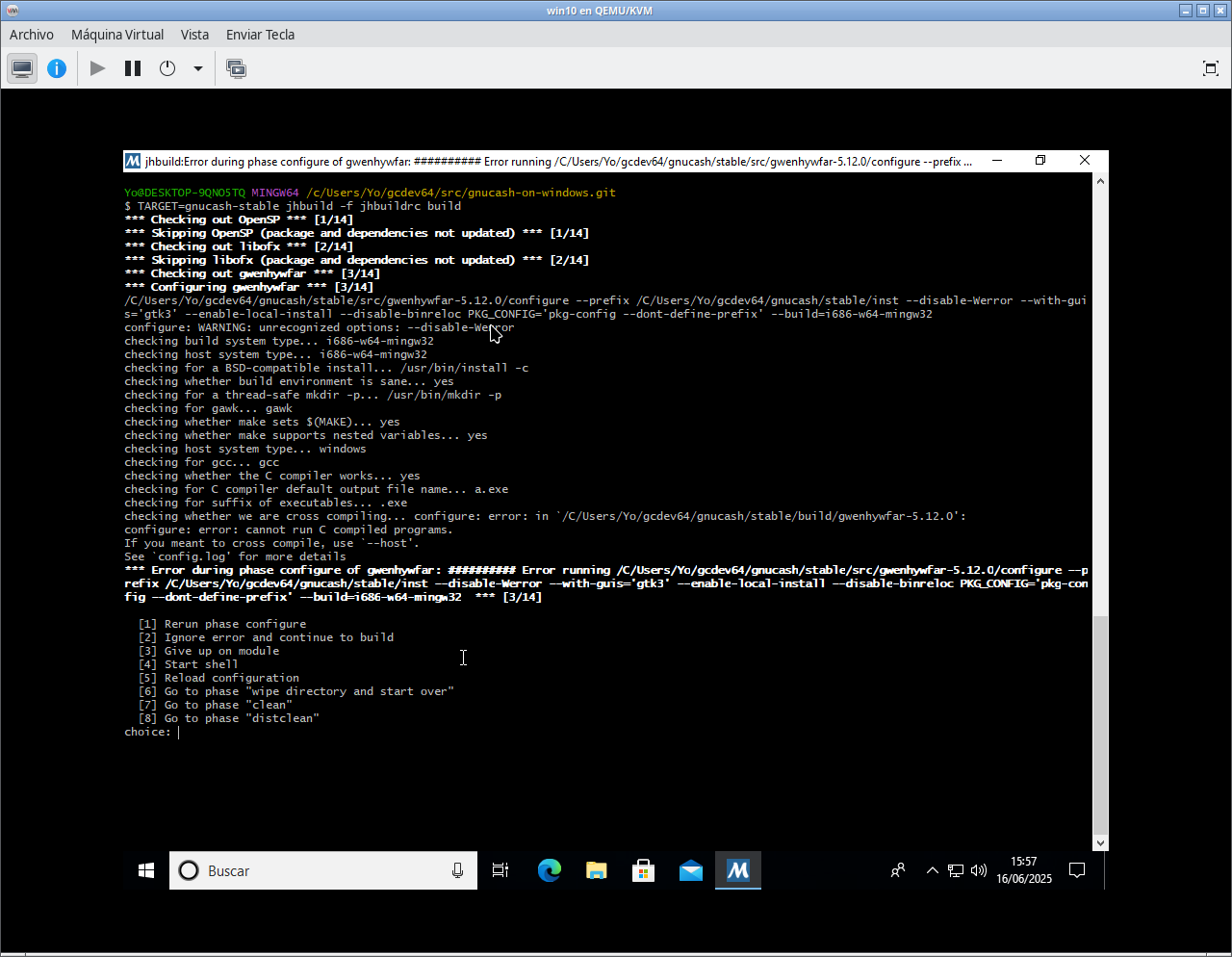Click 'See config.log for more details' line
1232x957 pixels.
click(x=235, y=556)
